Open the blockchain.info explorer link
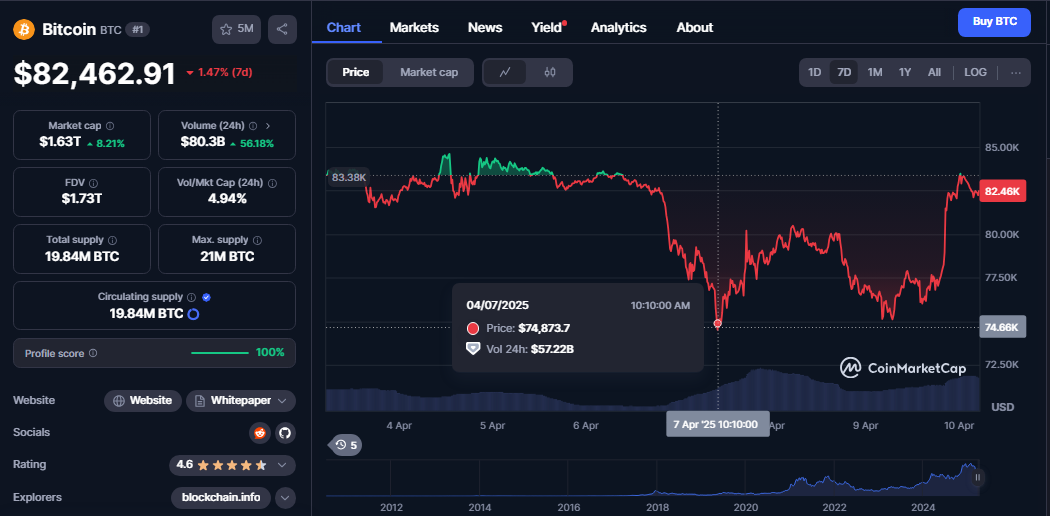The width and height of the screenshot is (1050, 516). click(221, 497)
